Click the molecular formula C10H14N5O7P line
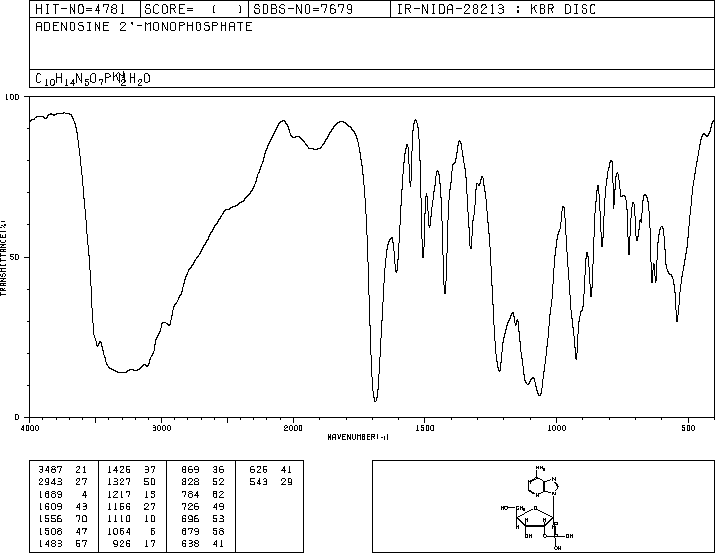This screenshot has width=715, height=553. point(93,79)
